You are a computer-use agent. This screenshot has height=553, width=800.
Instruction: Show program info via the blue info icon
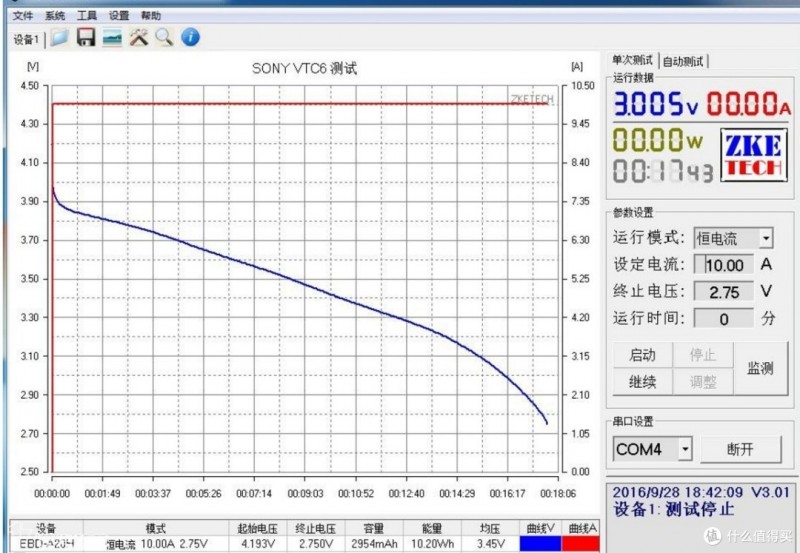pyautogui.click(x=190, y=37)
